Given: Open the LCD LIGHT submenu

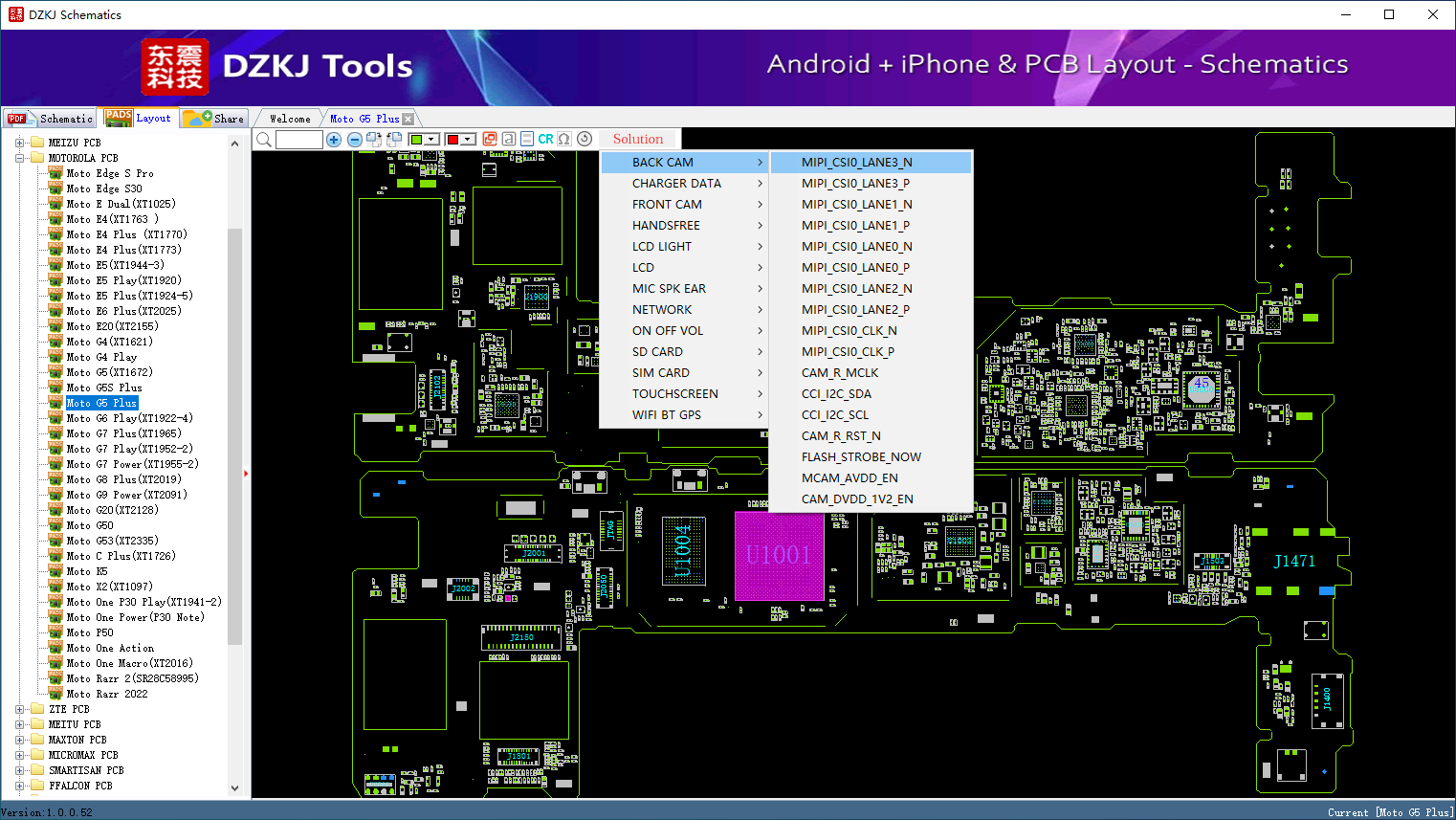Looking at the screenshot, I should [x=685, y=247].
